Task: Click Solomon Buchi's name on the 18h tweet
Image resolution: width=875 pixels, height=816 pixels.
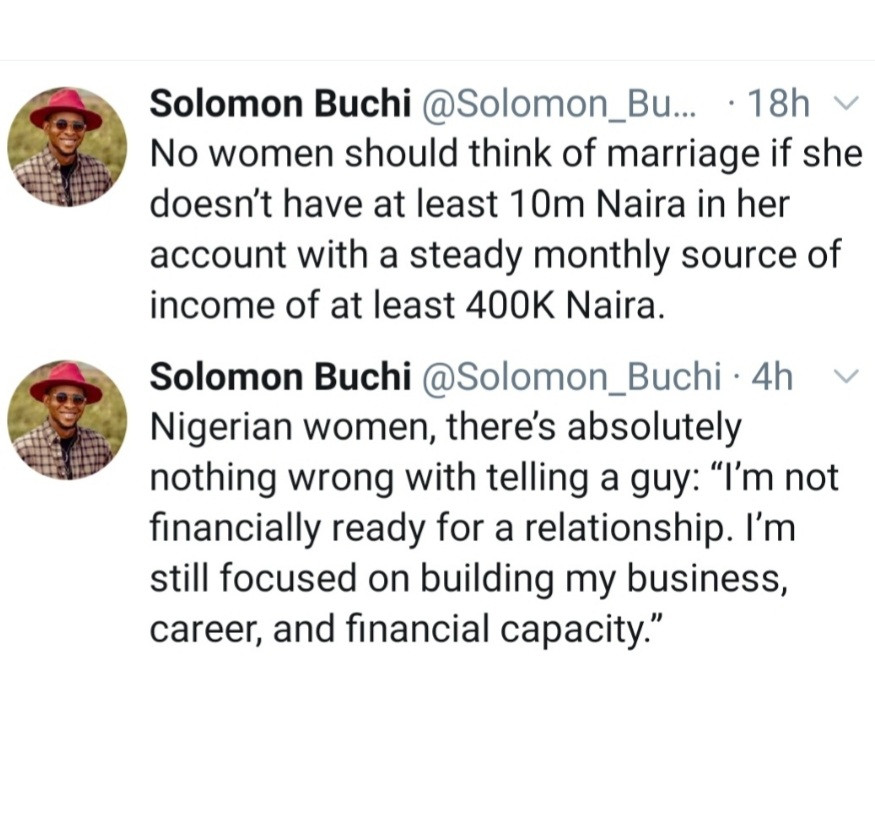Action: pyautogui.click(x=280, y=104)
